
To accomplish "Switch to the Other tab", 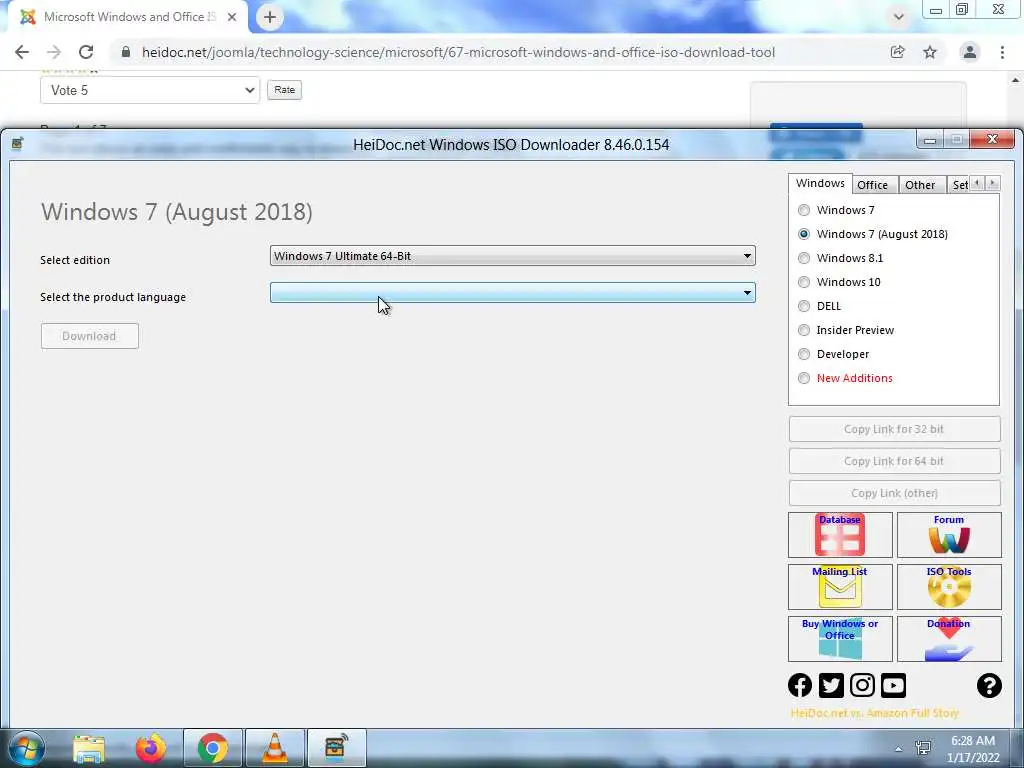I will tap(920, 185).
